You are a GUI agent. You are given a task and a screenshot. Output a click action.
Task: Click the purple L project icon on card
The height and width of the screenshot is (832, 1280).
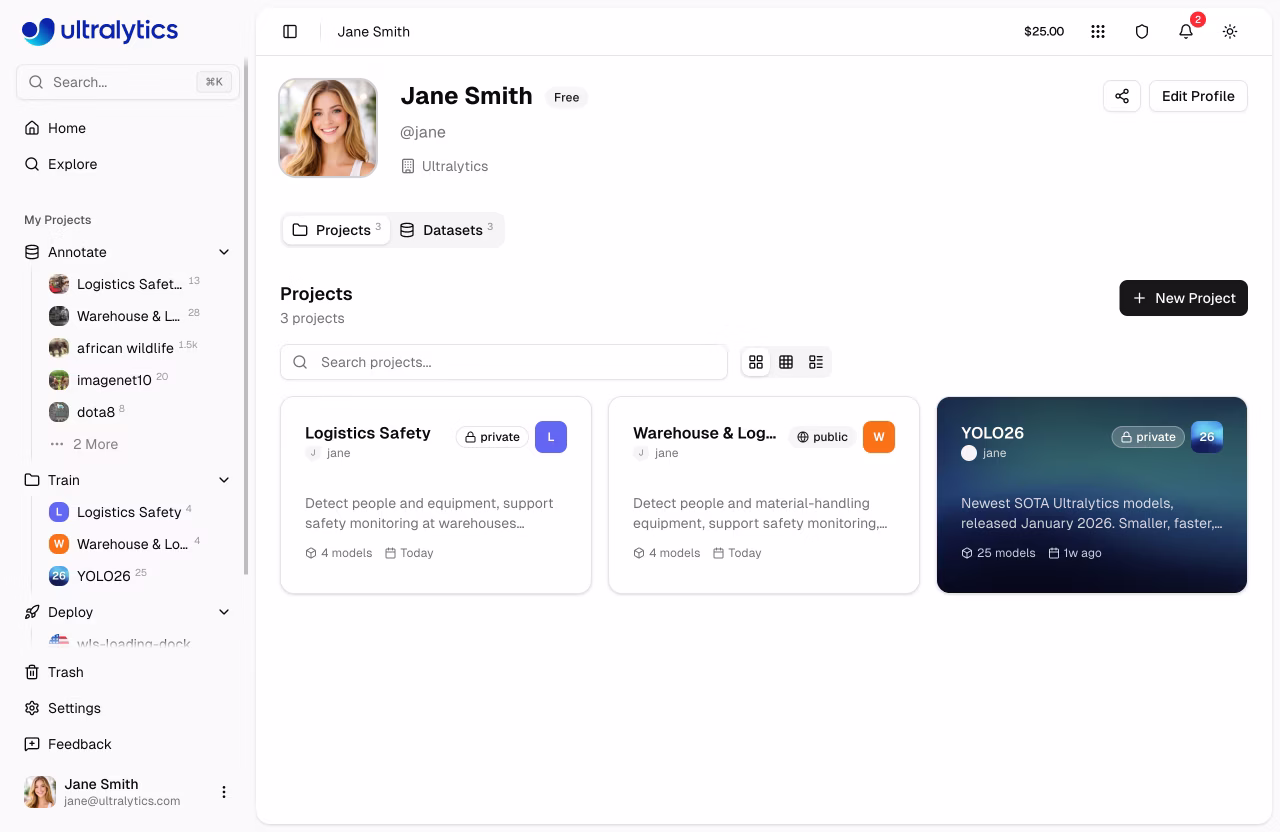click(551, 437)
